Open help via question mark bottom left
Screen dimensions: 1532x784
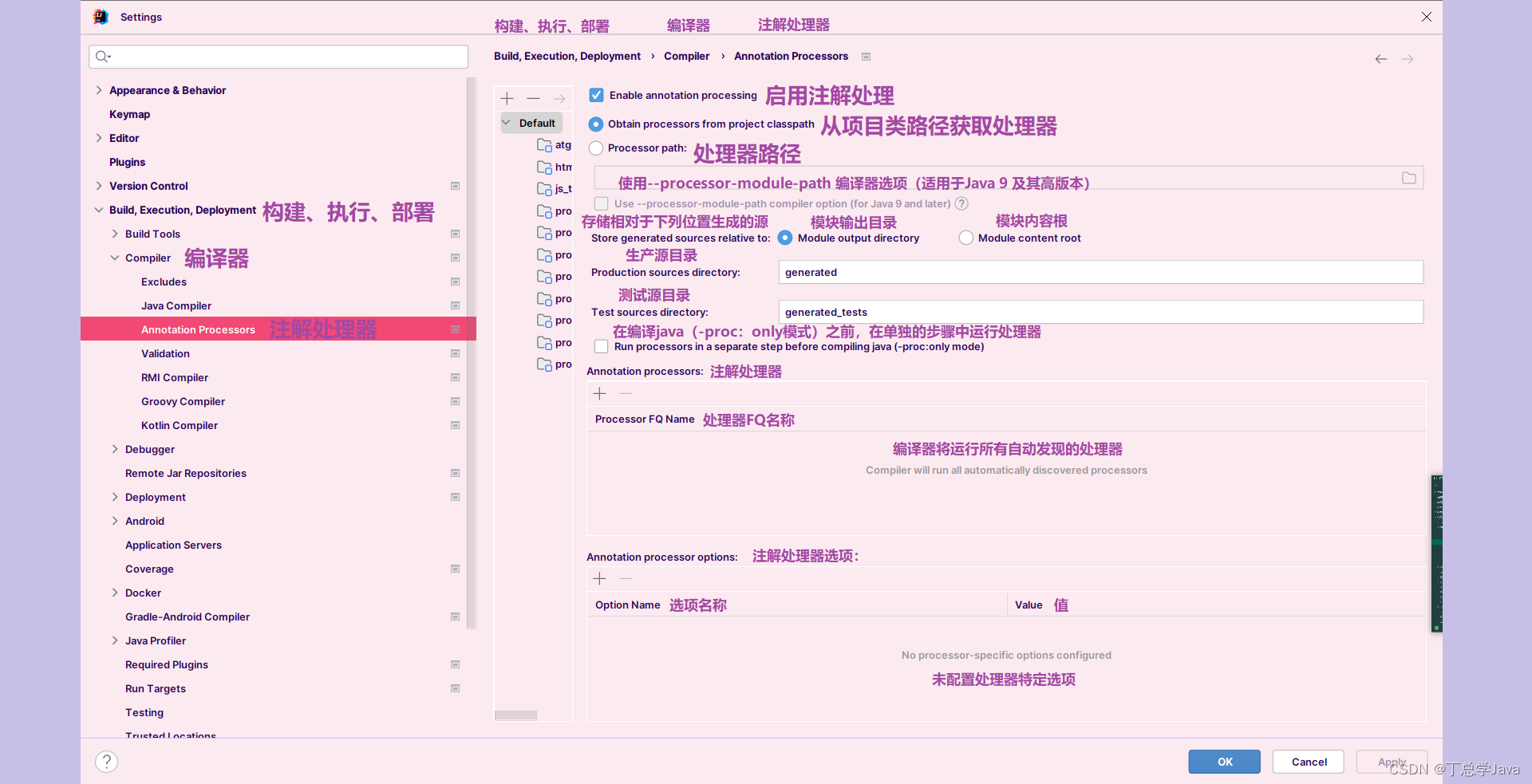[106, 762]
